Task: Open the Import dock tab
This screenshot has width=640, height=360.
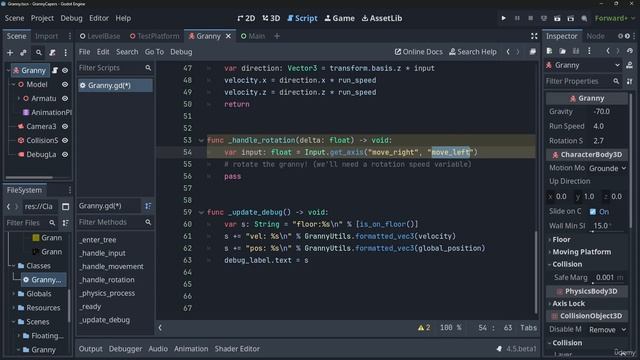Action: (x=47, y=36)
